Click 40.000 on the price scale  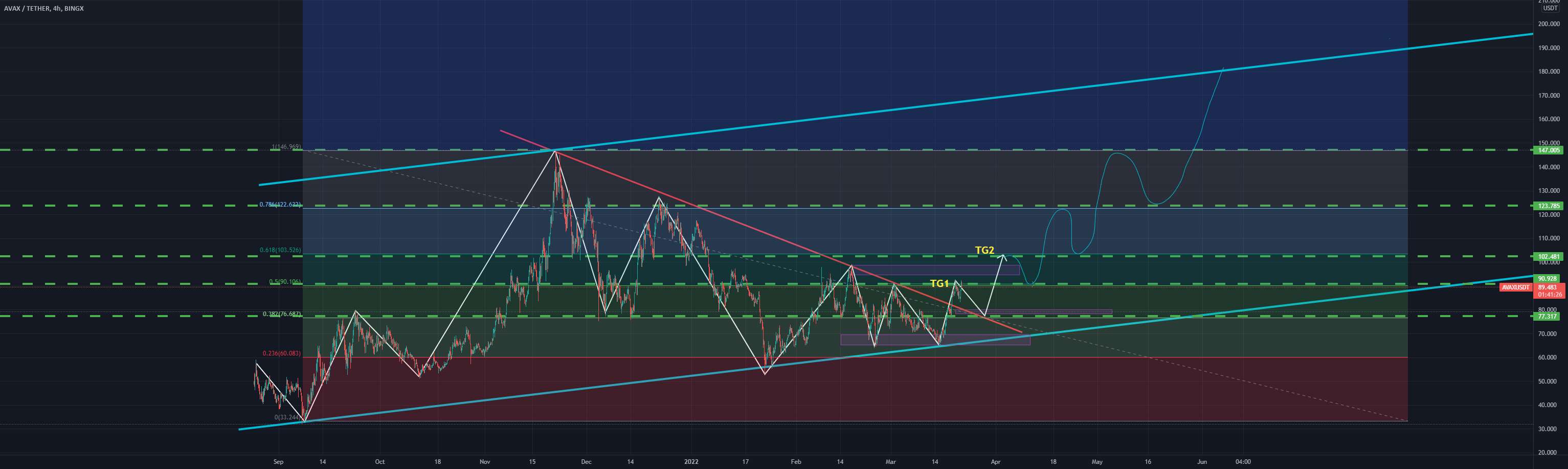[x=1548, y=405]
